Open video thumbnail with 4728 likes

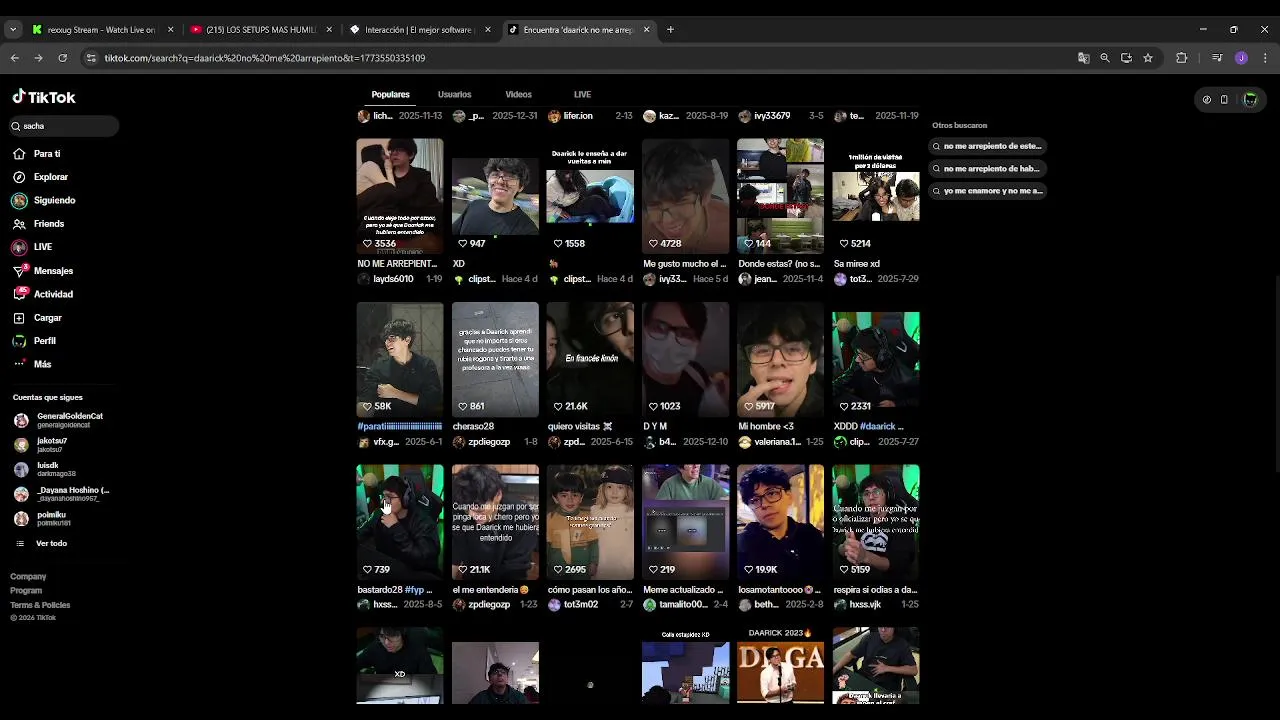click(x=686, y=195)
